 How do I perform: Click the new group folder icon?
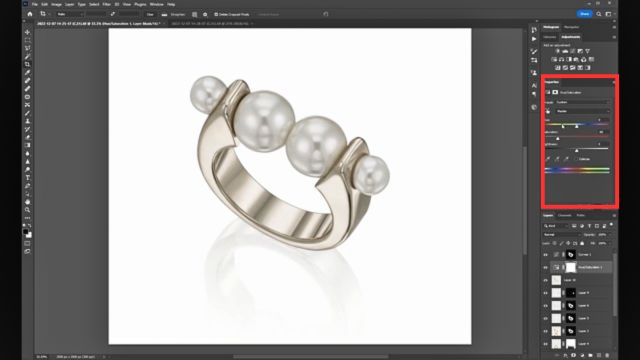click(x=590, y=356)
